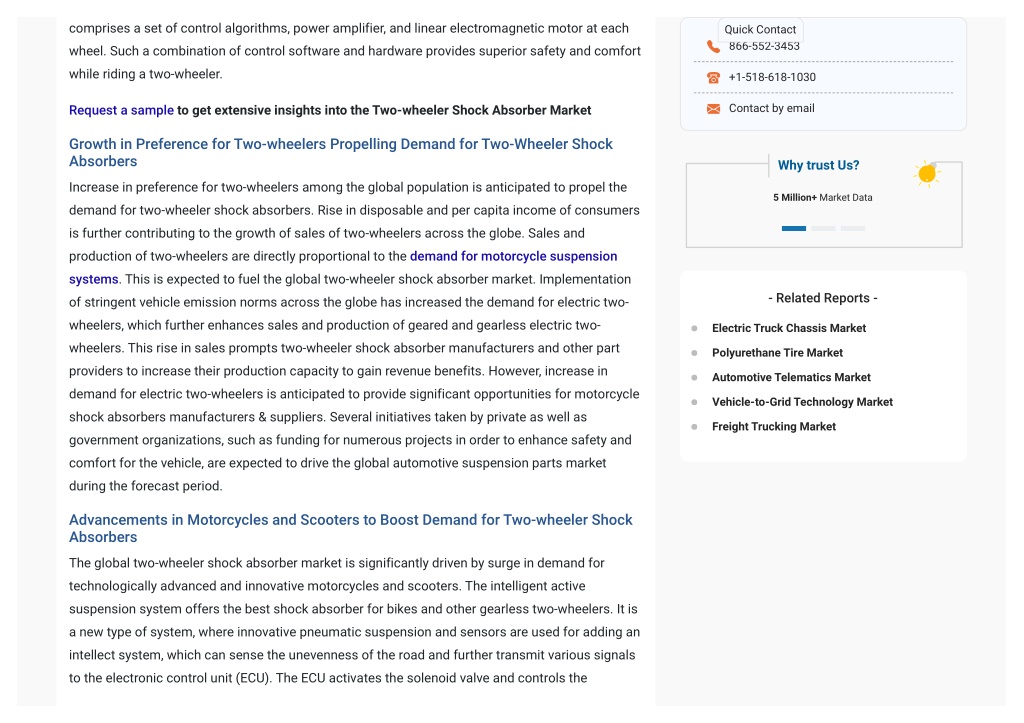Click phone number +1-518-618-1030

pos(772,77)
